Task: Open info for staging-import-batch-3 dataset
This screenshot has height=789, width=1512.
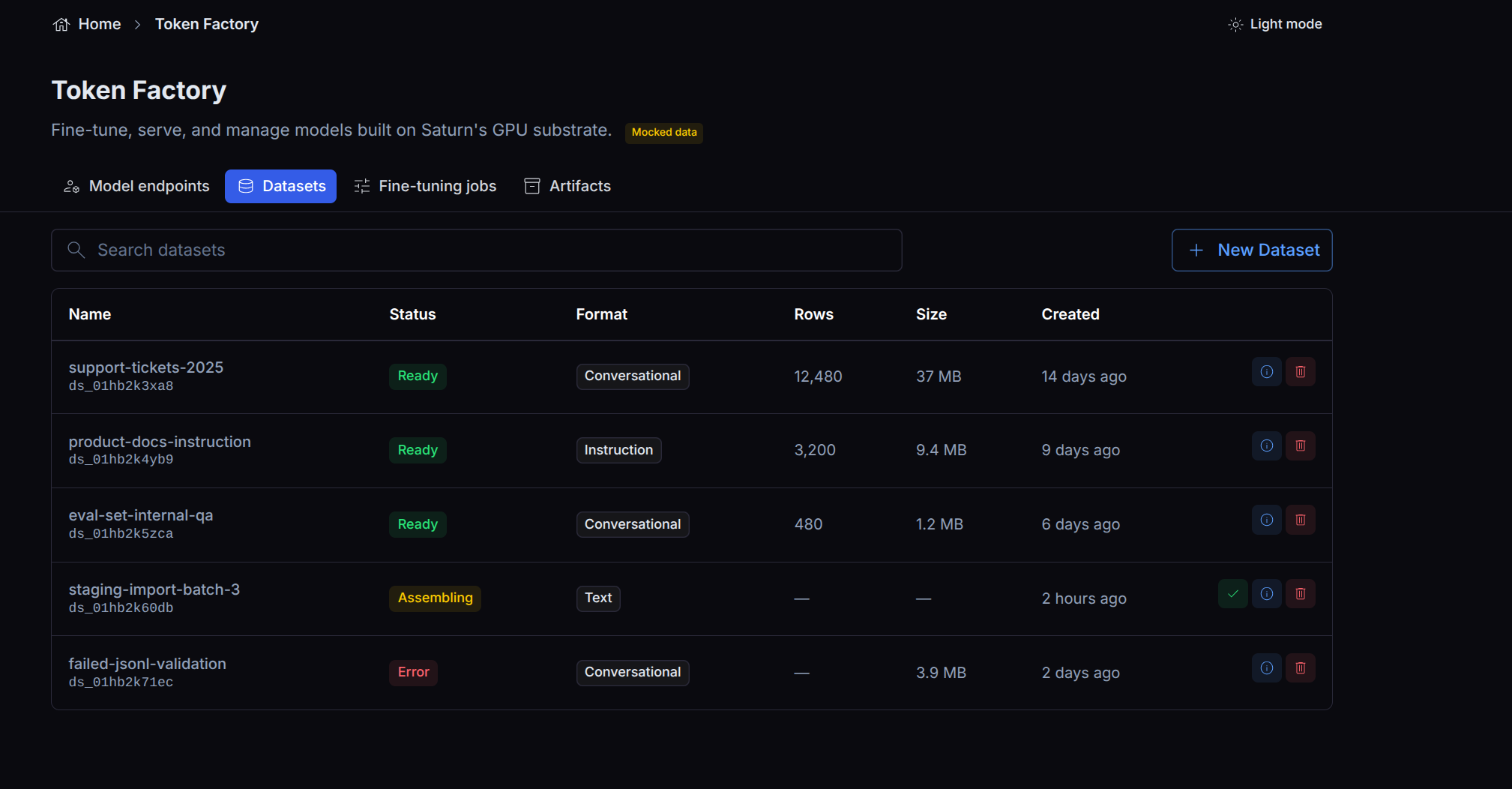Action: [1266, 594]
